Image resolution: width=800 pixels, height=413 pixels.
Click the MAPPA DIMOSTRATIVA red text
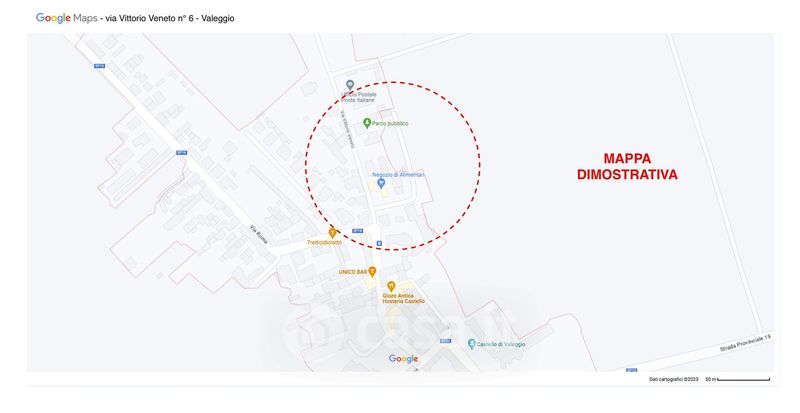pos(627,166)
